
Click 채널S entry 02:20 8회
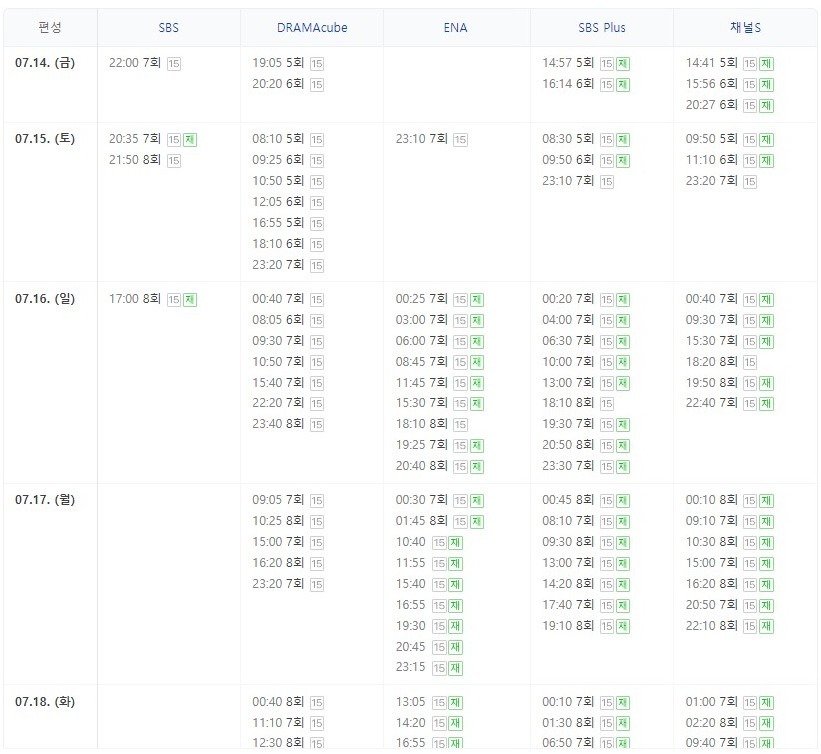click(712, 723)
